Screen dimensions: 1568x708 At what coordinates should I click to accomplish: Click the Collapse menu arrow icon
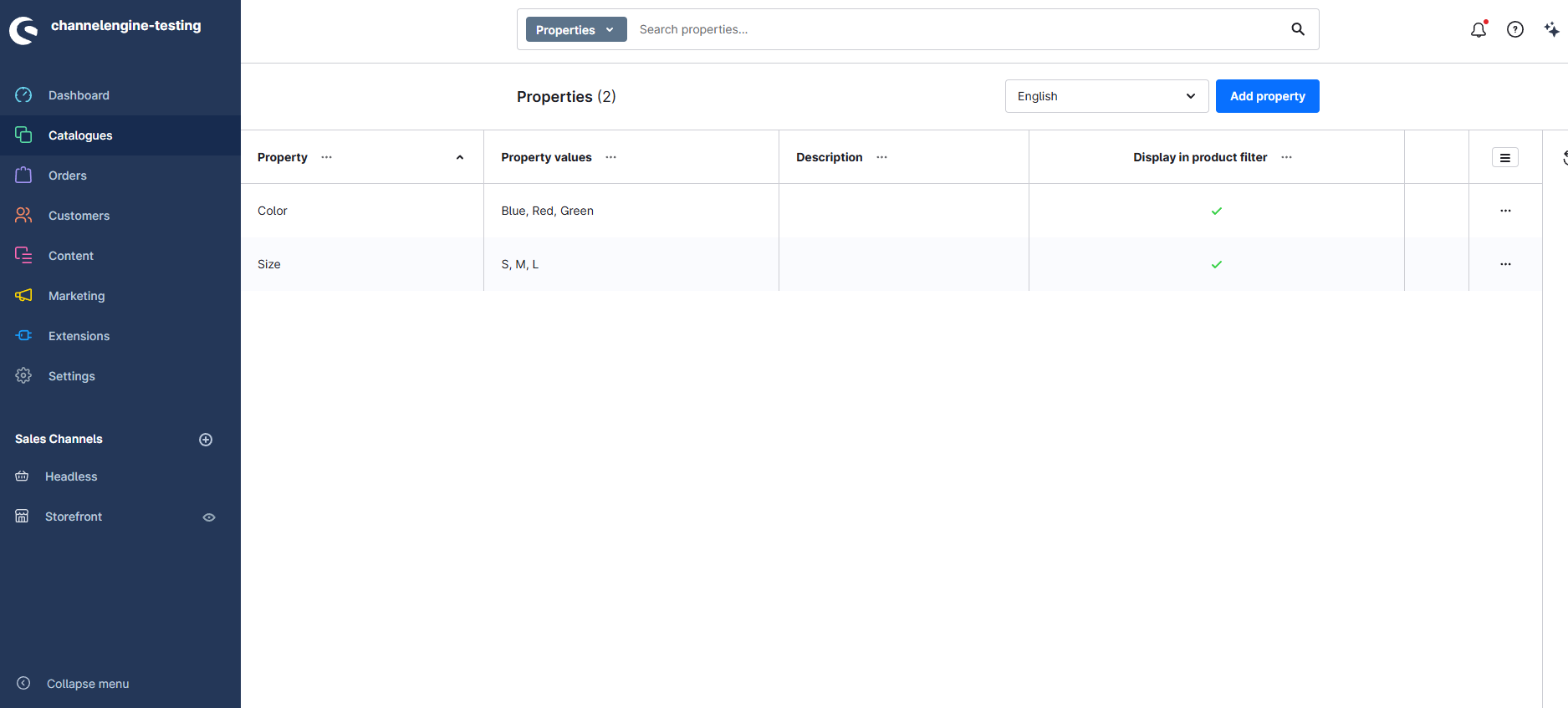(x=23, y=683)
